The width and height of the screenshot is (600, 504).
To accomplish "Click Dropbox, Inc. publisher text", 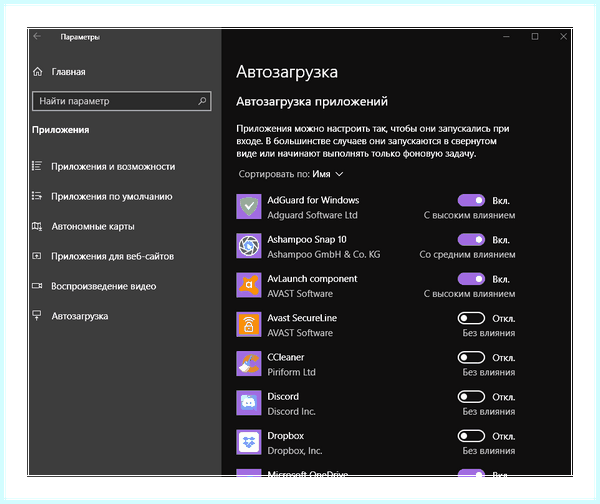I will coord(295,451).
